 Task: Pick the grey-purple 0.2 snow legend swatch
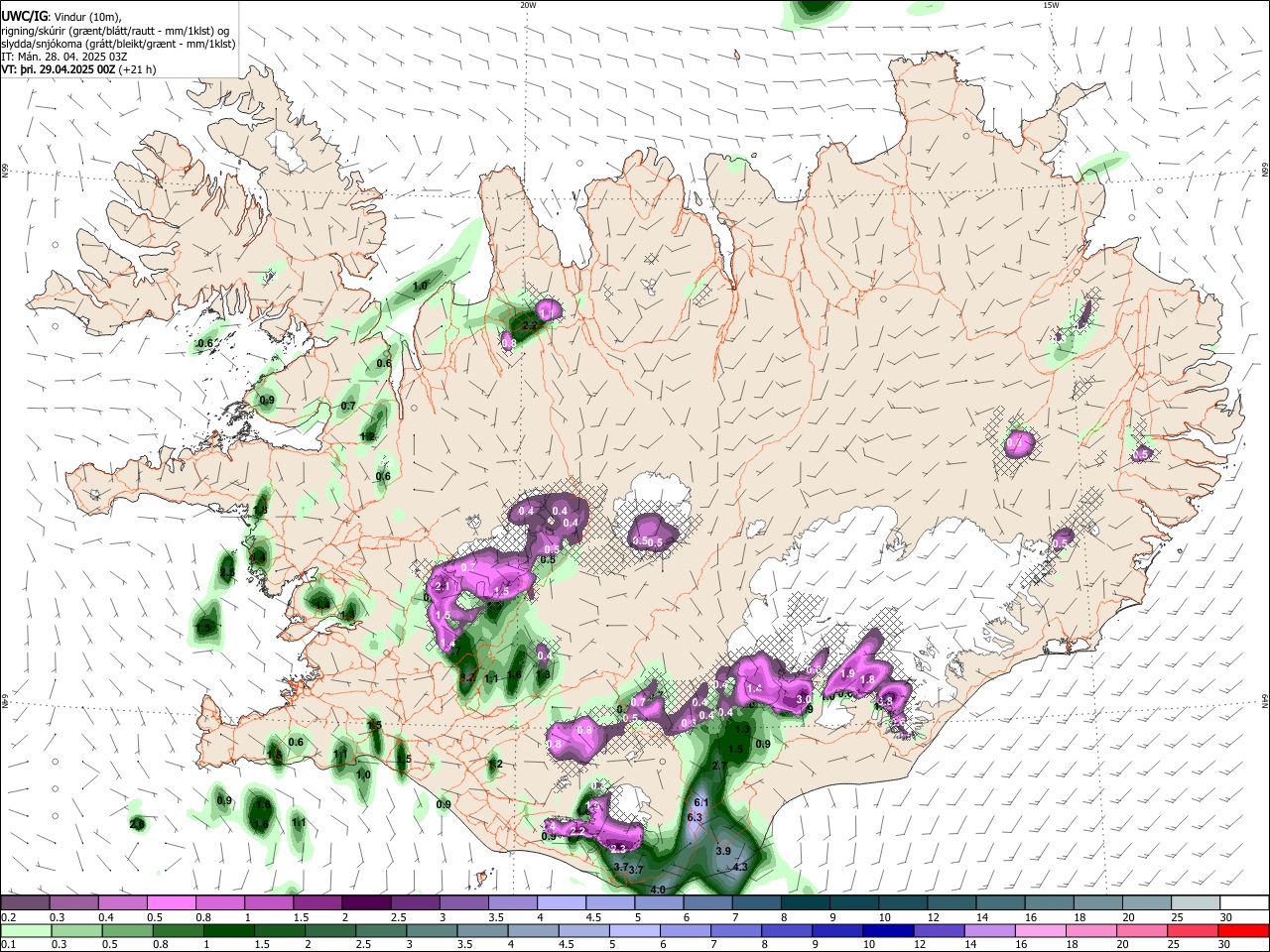click(x=25, y=903)
